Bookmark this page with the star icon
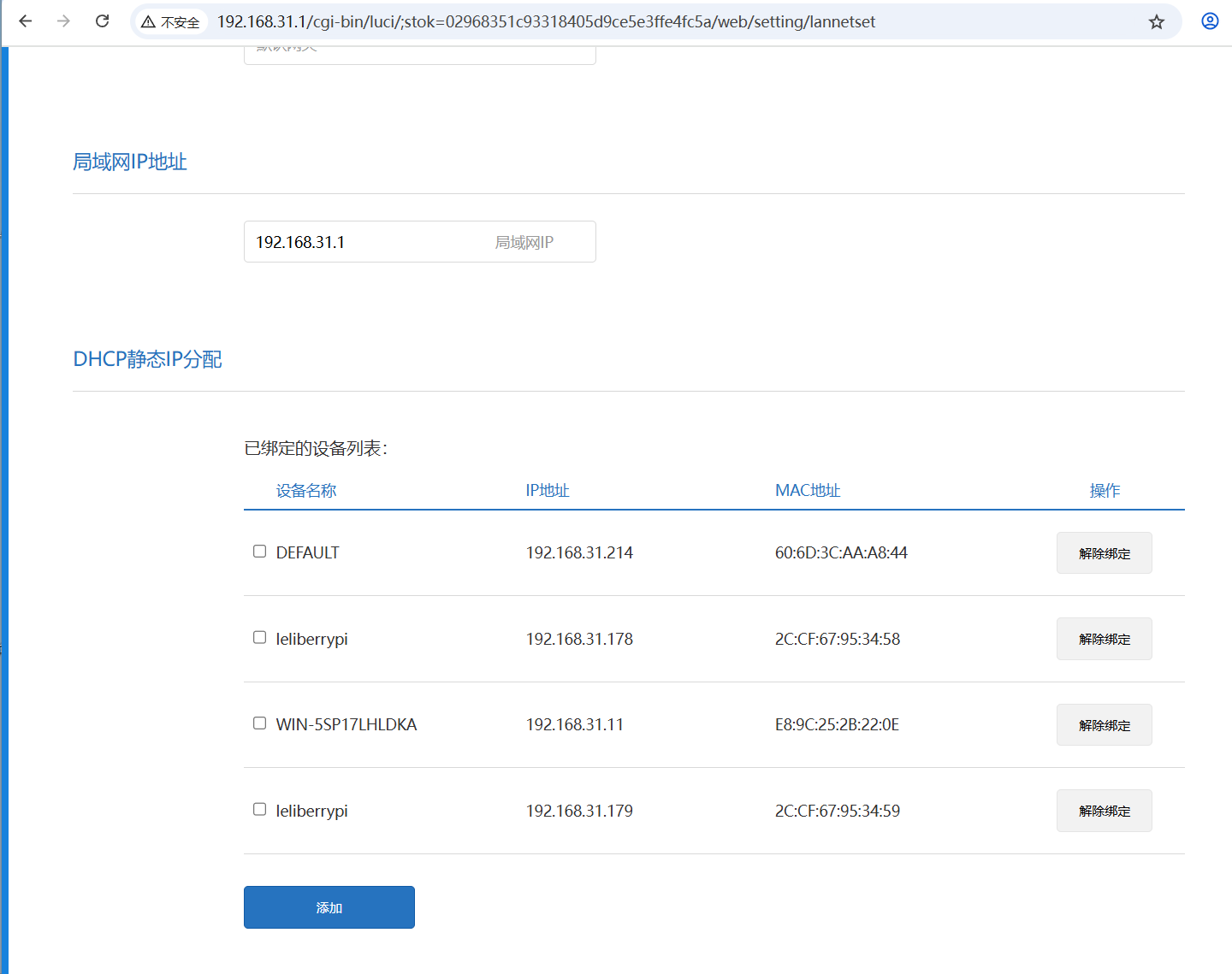Screen dimensions: 1232x974 tap(1157, 21)
